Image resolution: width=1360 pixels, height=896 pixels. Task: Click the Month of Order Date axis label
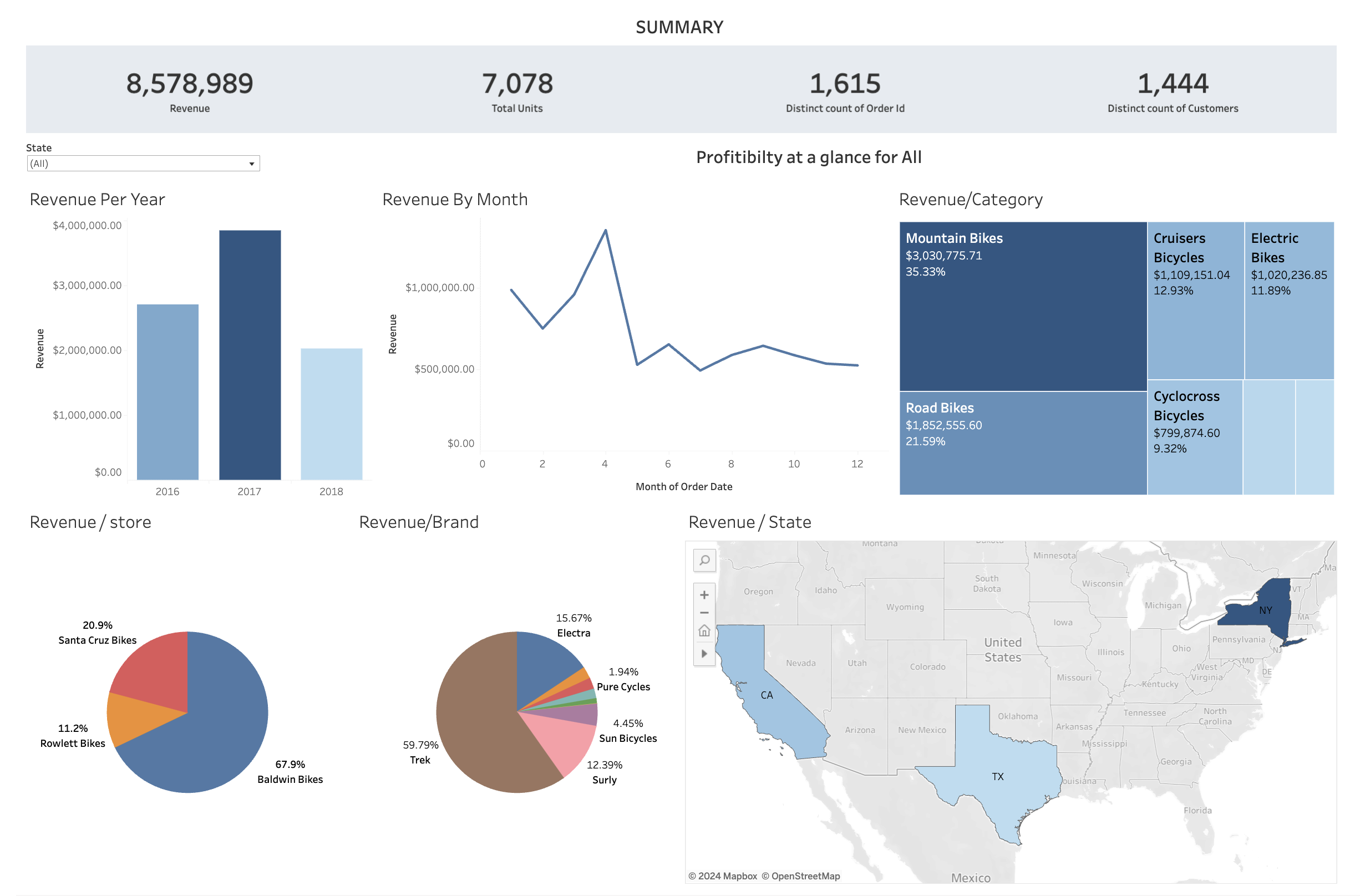pos(684,486)
